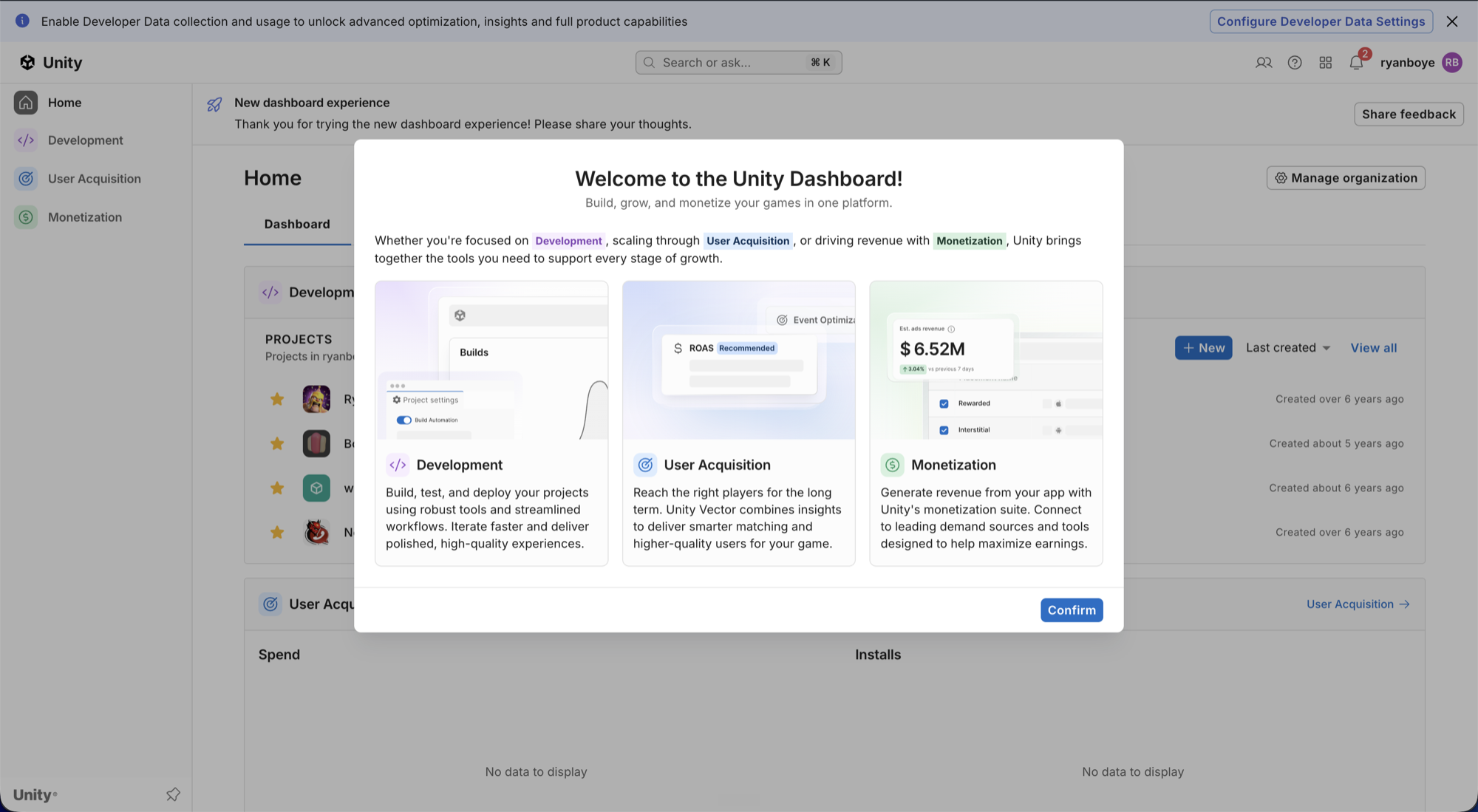Screen dimensions: 1478x812
Task: Open the first project's game thumbnail
Action: 316,399
